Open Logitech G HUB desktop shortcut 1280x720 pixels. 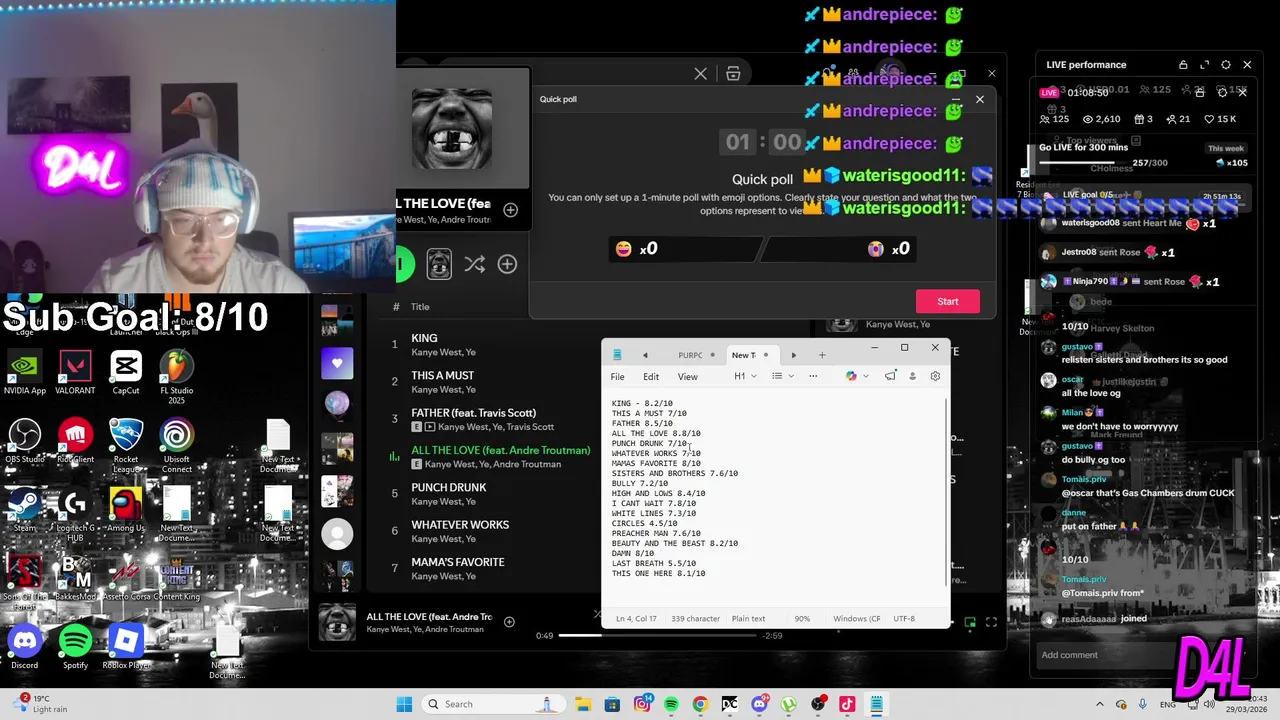point(75,514)
